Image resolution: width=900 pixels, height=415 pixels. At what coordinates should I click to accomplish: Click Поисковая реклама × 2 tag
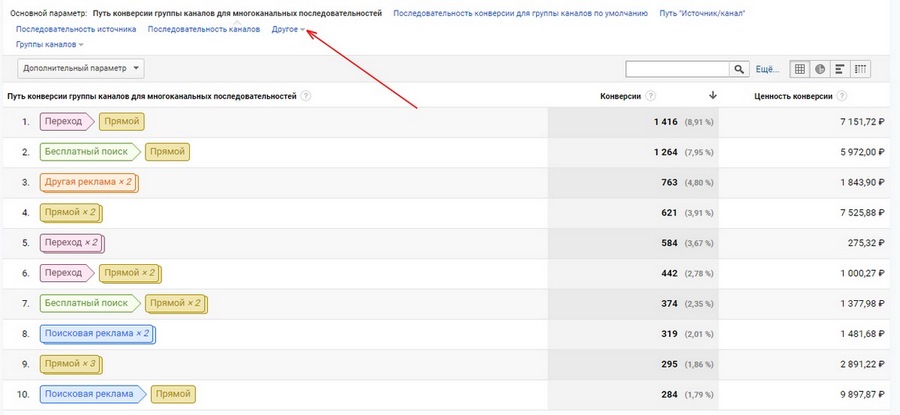[x=98, y=334]
